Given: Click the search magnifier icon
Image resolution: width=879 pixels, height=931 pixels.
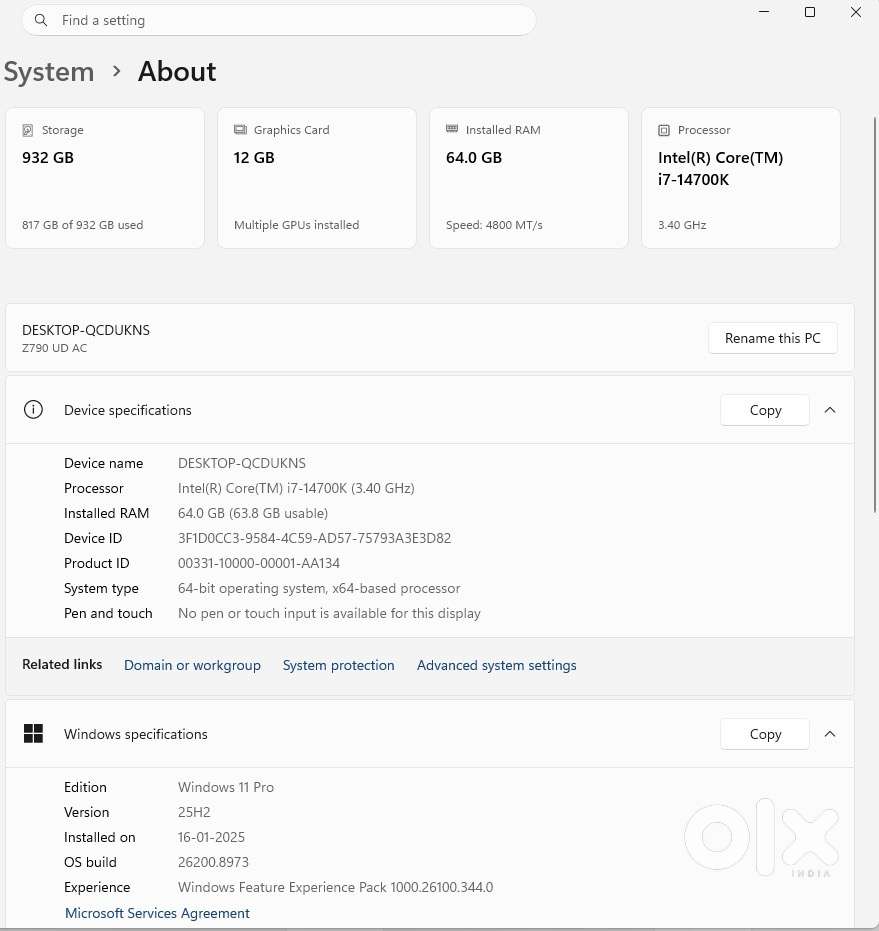Looking at the screenshot, I should point(40,20).
